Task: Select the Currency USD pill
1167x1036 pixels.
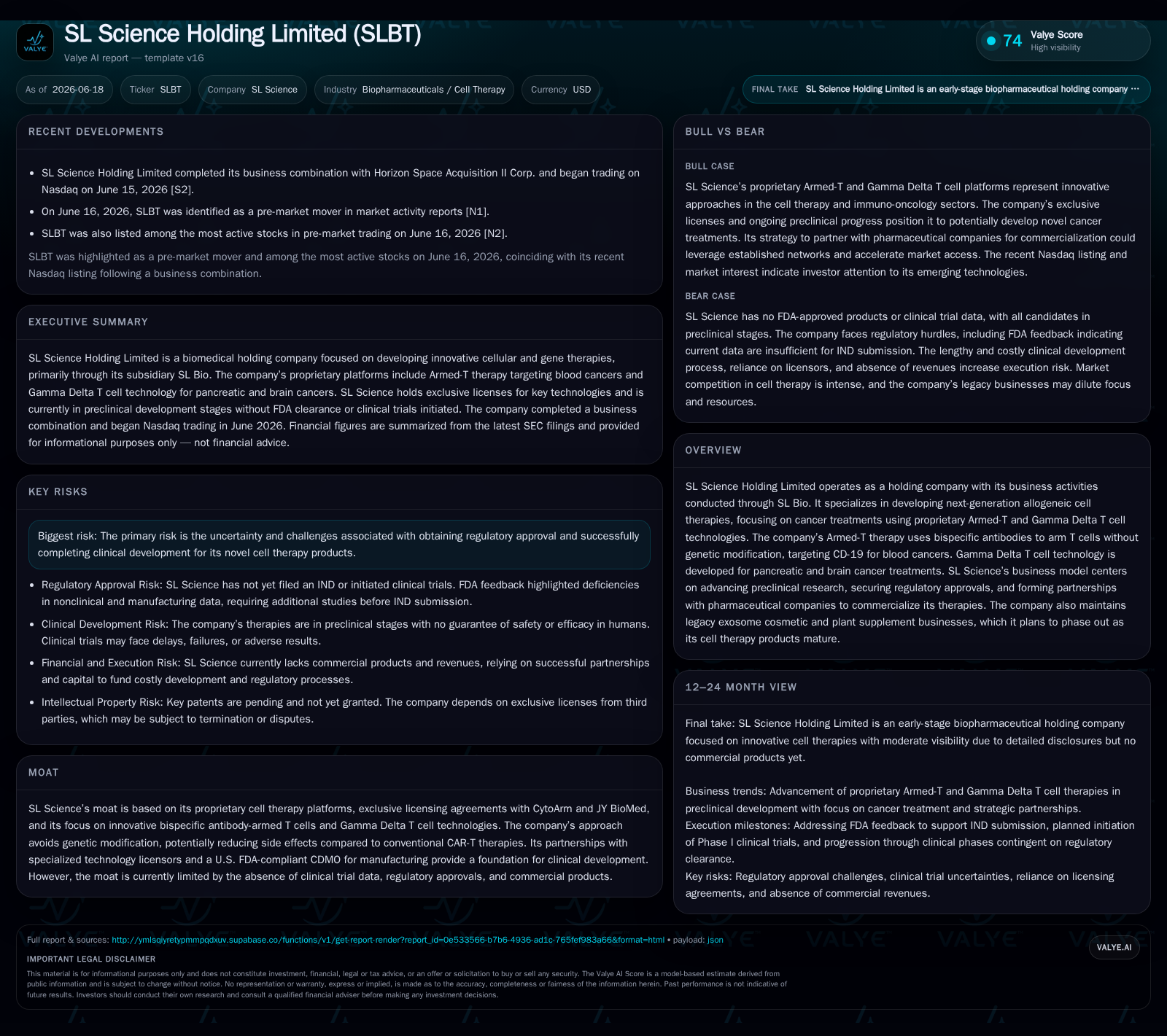Action: pyautogui.click(x=561, y=90)
